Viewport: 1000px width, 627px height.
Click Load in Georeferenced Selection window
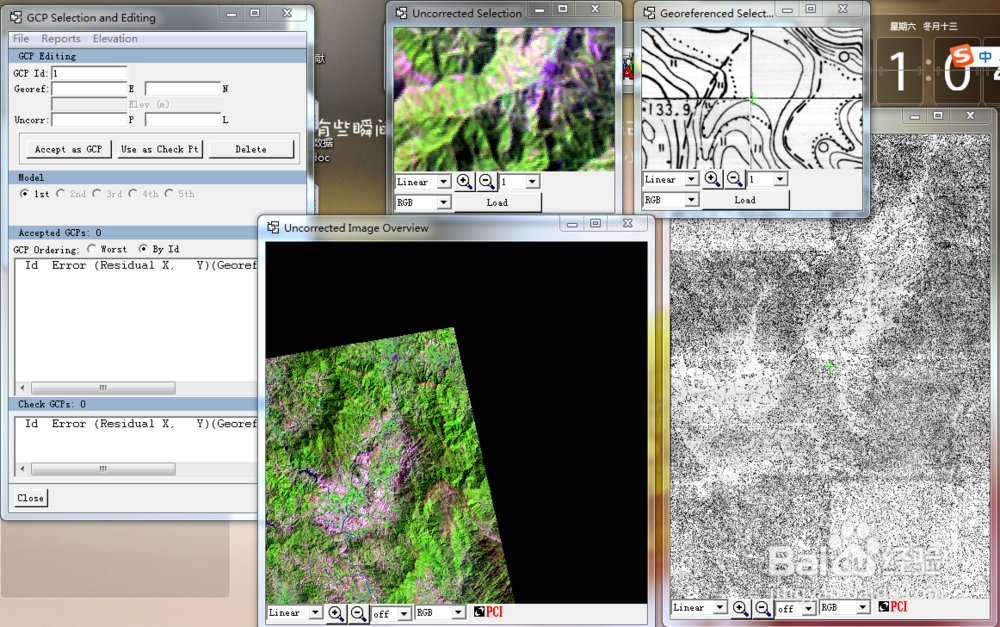click(744, 200)
